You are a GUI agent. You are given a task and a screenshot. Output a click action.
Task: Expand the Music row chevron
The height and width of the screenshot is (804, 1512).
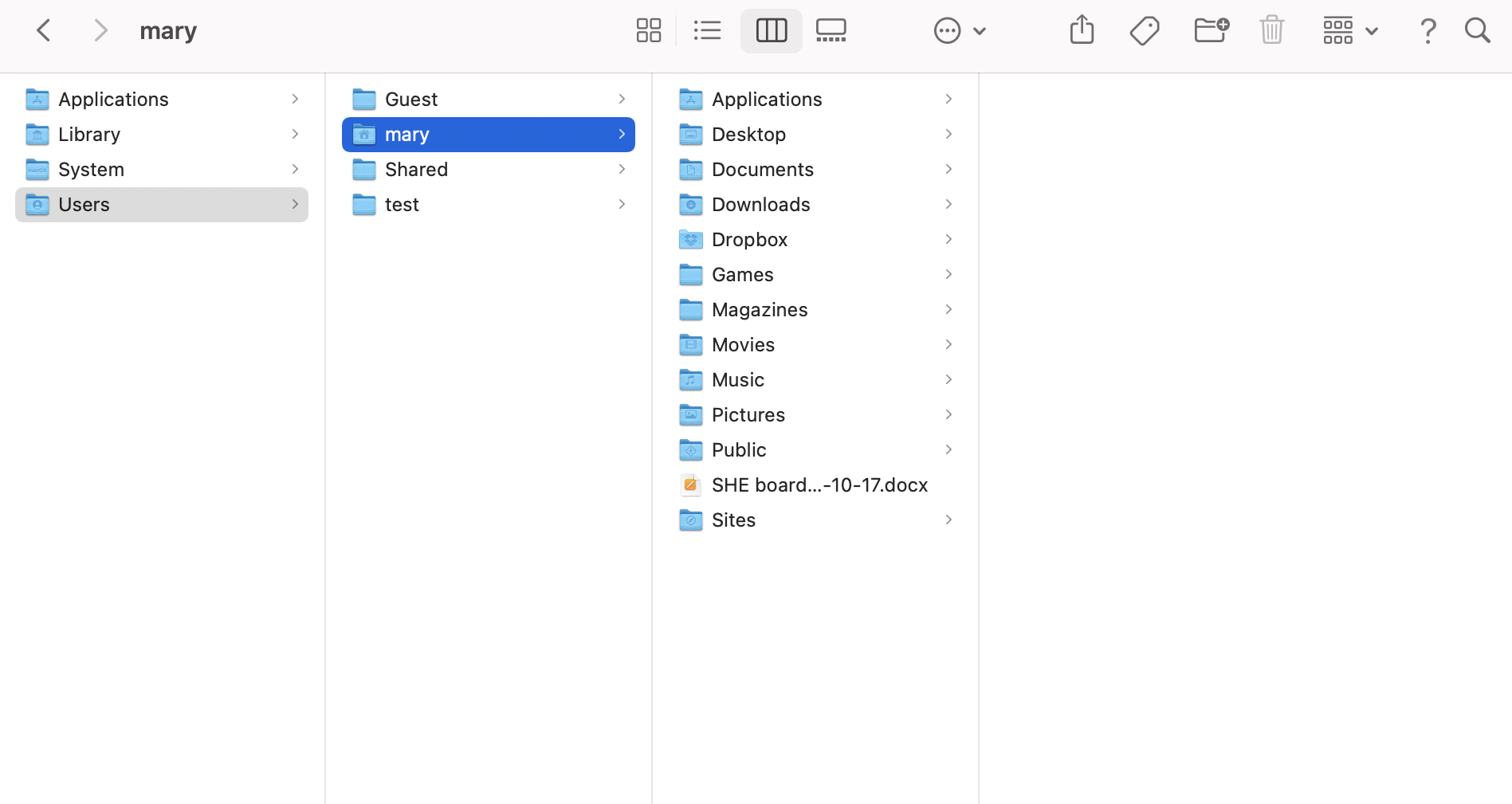tap(948, 379)
